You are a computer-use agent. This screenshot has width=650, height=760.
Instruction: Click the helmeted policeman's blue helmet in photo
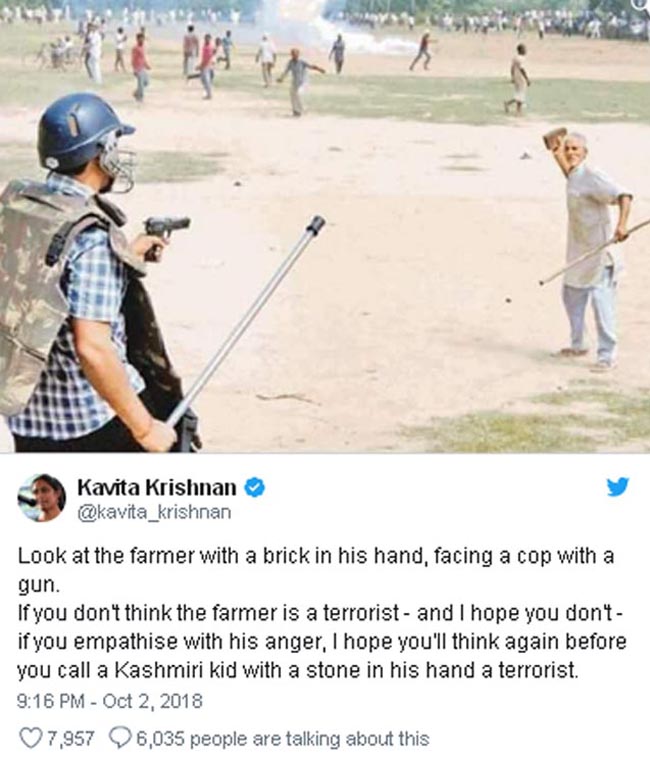pyautogui.click(x=81, y=131)
